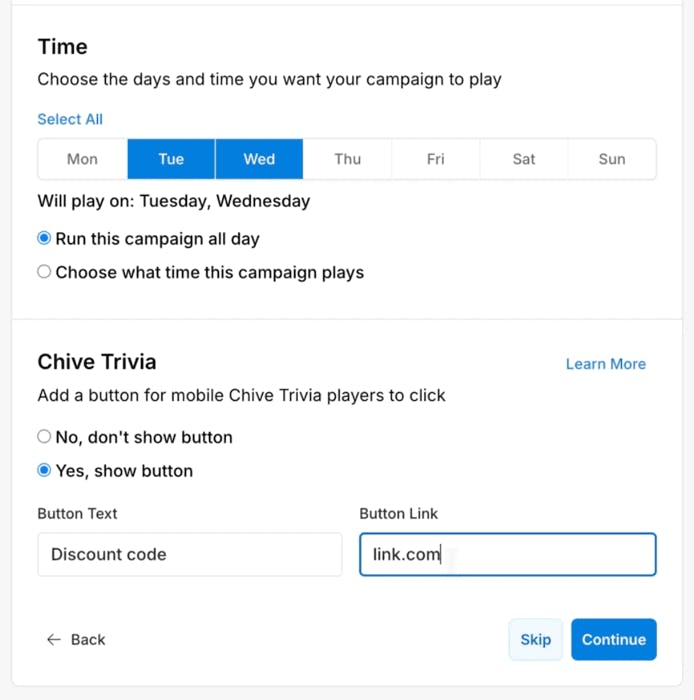The width and height of the screenshot is (694, 700).
Task: Choose 'No, don't show button' option
Action: tap(44, 437)
